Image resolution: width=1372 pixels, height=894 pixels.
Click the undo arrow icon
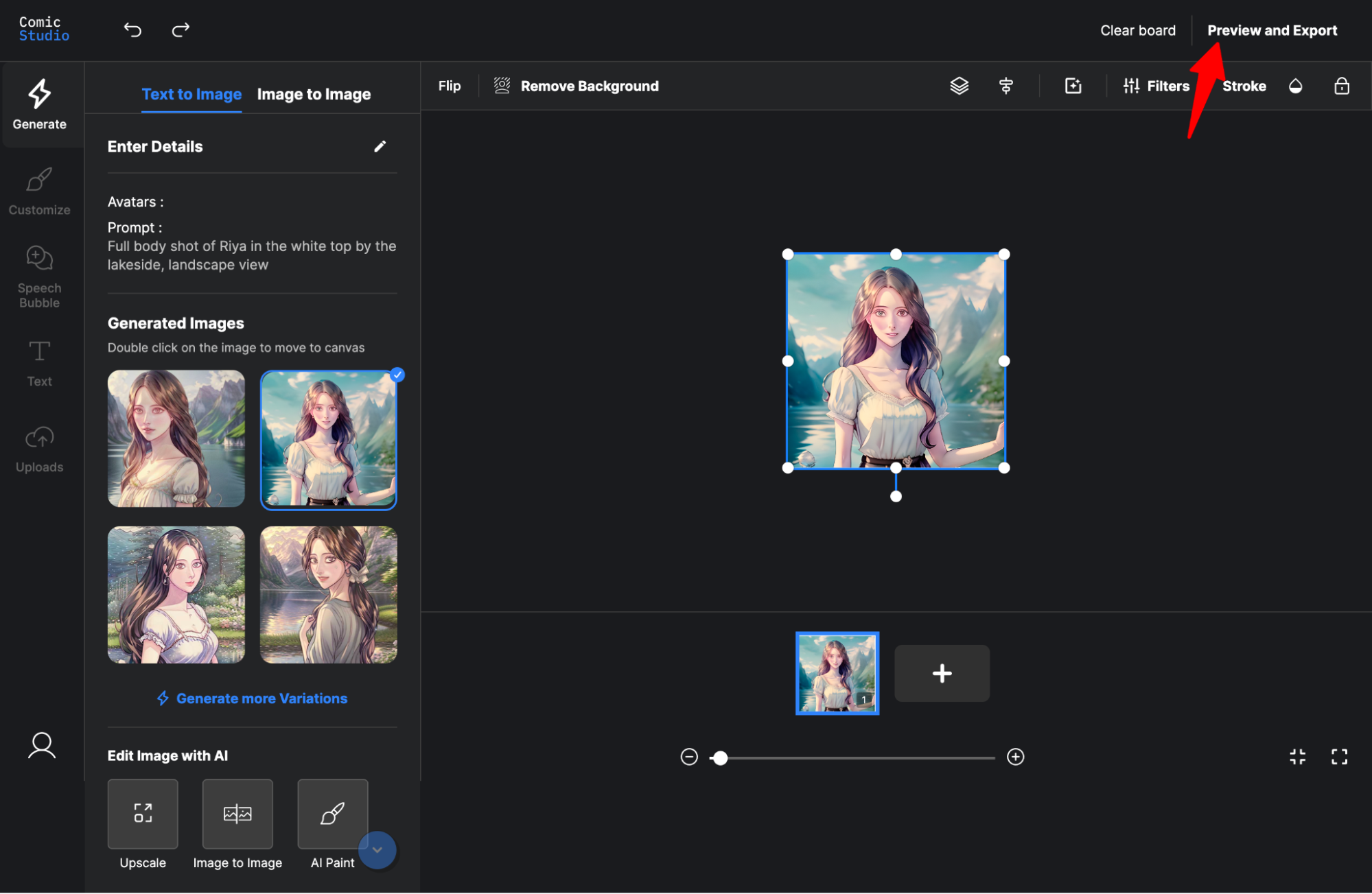pos(132,30)
